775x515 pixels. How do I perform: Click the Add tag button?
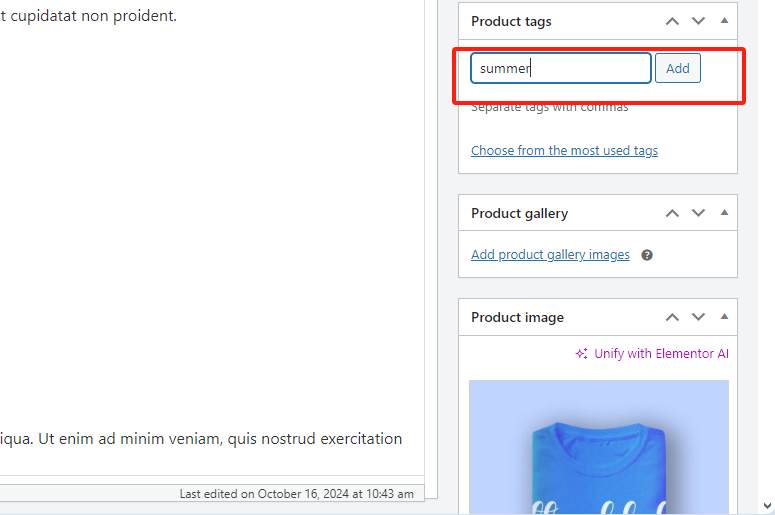coord(678,68)
